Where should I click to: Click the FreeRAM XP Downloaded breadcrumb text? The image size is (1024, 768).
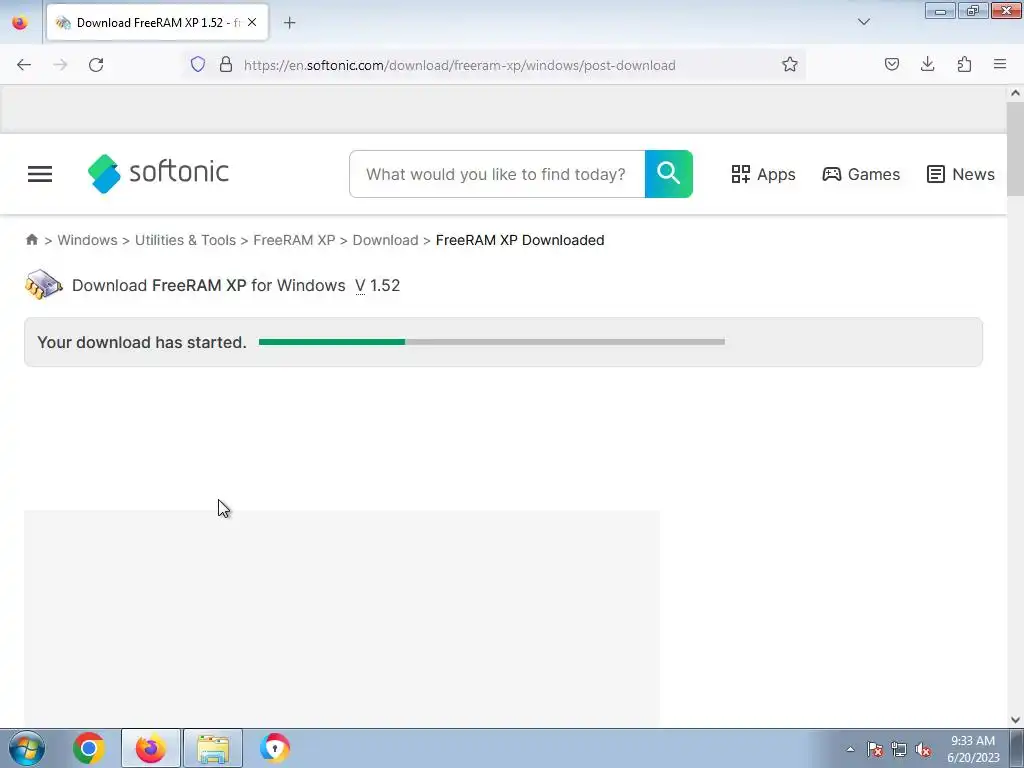tap(520, 240)
